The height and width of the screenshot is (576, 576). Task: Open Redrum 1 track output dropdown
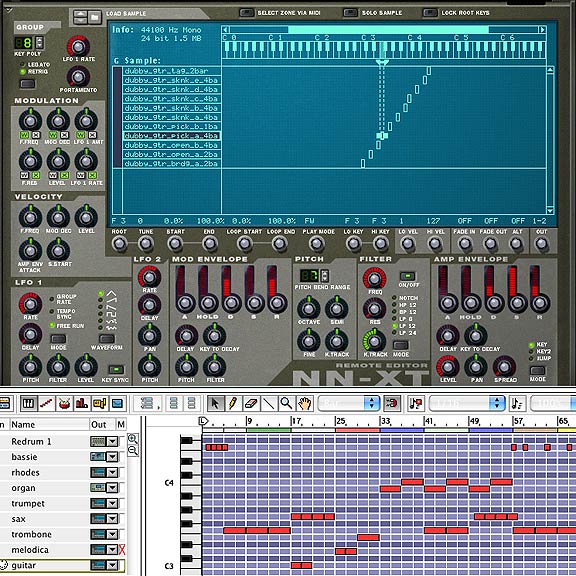(x=112, y=441)
